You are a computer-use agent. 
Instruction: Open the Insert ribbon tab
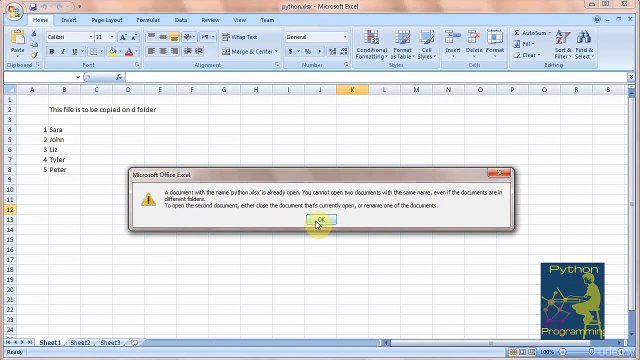click(69, 20)
